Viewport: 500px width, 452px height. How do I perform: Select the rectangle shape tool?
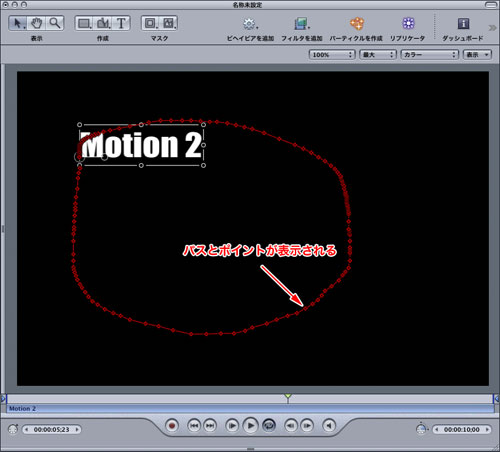[x=84, y=23]
